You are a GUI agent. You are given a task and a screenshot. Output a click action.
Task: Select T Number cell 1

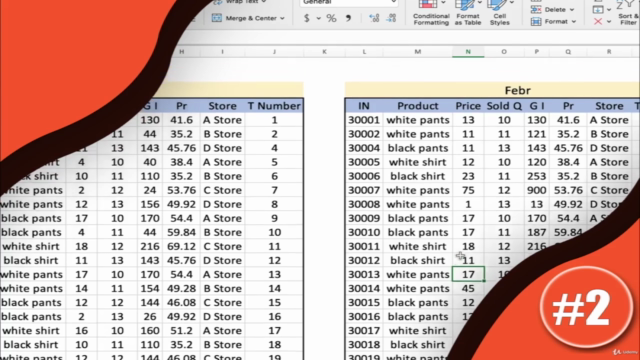pos(274,120)
